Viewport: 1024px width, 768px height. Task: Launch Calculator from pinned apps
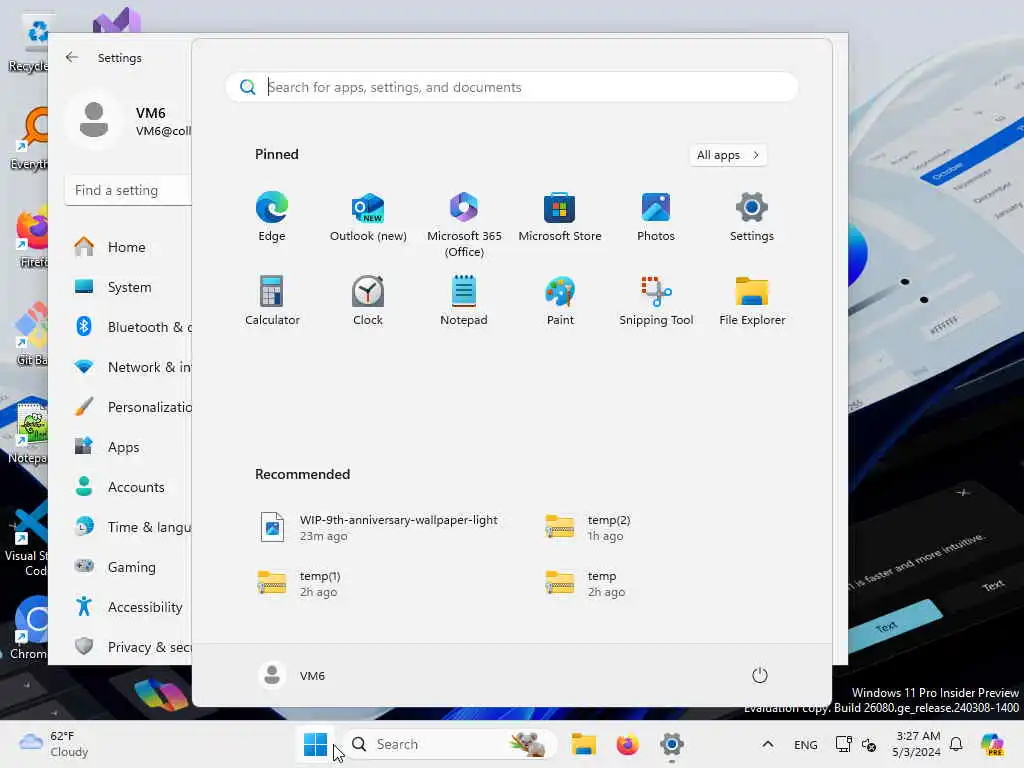coord(272,300)
